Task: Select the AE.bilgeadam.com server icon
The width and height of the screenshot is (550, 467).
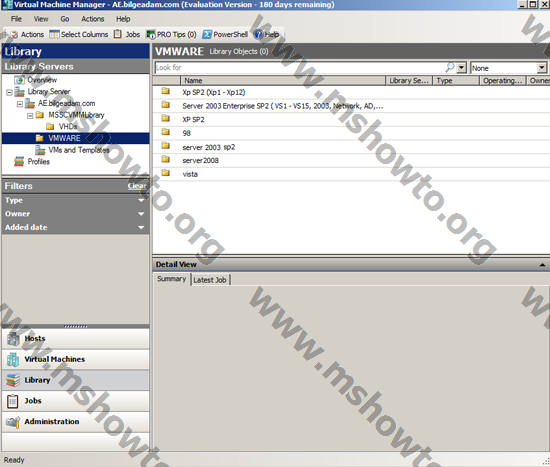Action: pos(30,104)
